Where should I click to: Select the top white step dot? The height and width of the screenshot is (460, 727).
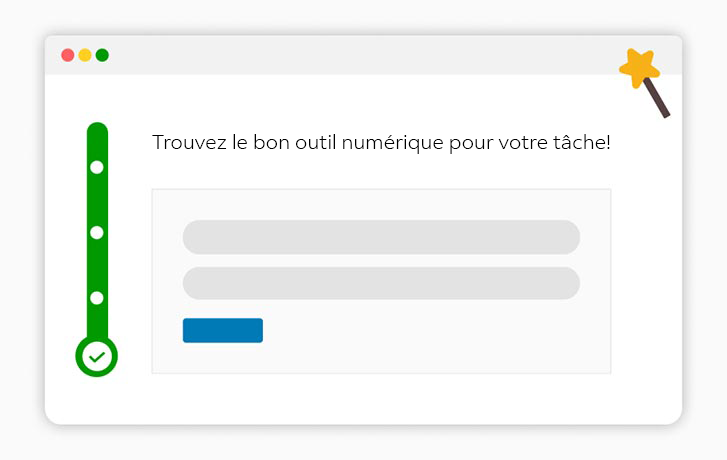click(97, 167)
